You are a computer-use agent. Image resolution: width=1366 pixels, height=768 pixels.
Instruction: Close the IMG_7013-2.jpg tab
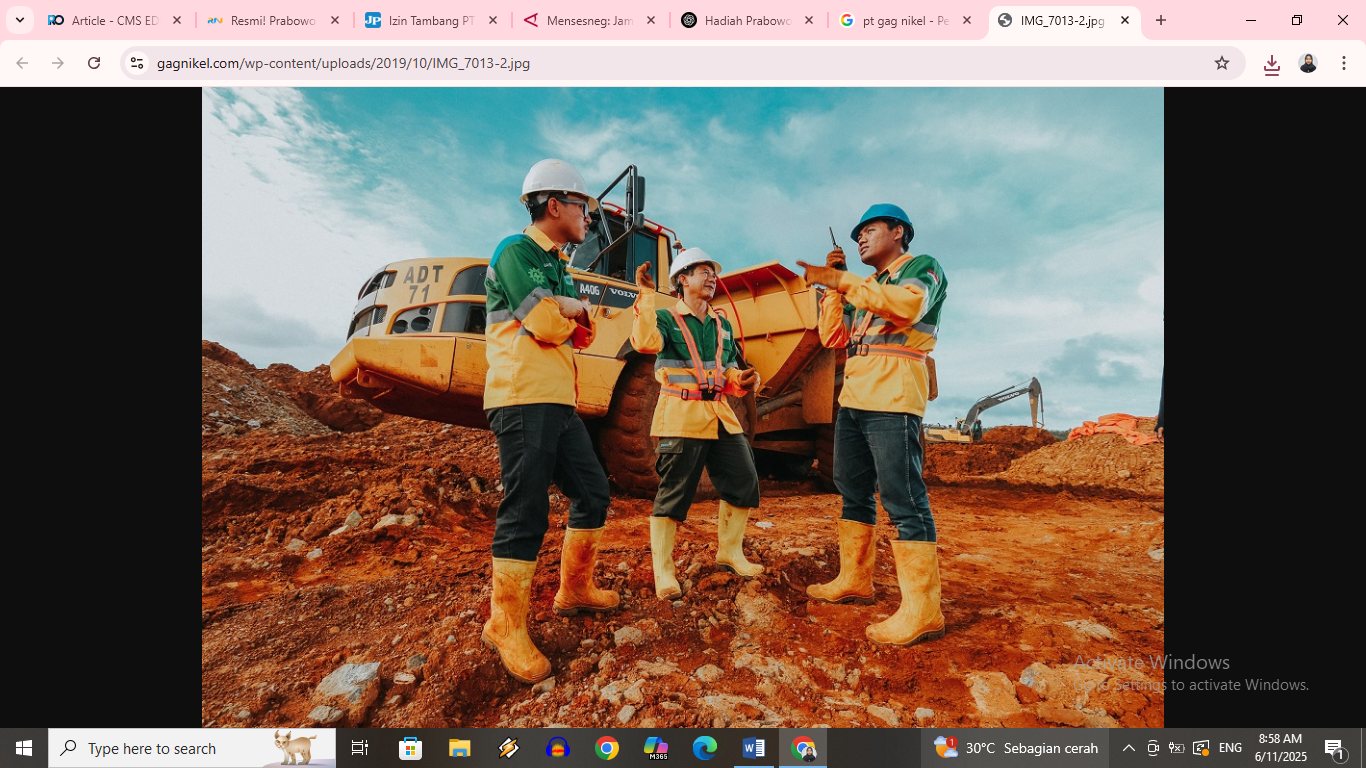(1125, 20)
